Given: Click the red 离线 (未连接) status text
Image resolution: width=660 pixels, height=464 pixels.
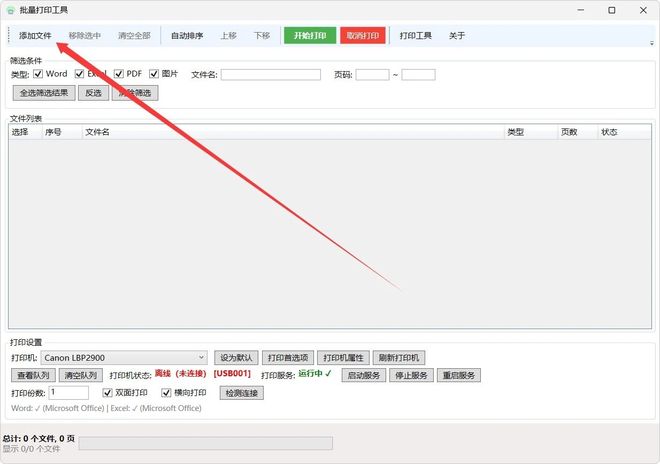Looking at the screenshot, I should [180, 373].
